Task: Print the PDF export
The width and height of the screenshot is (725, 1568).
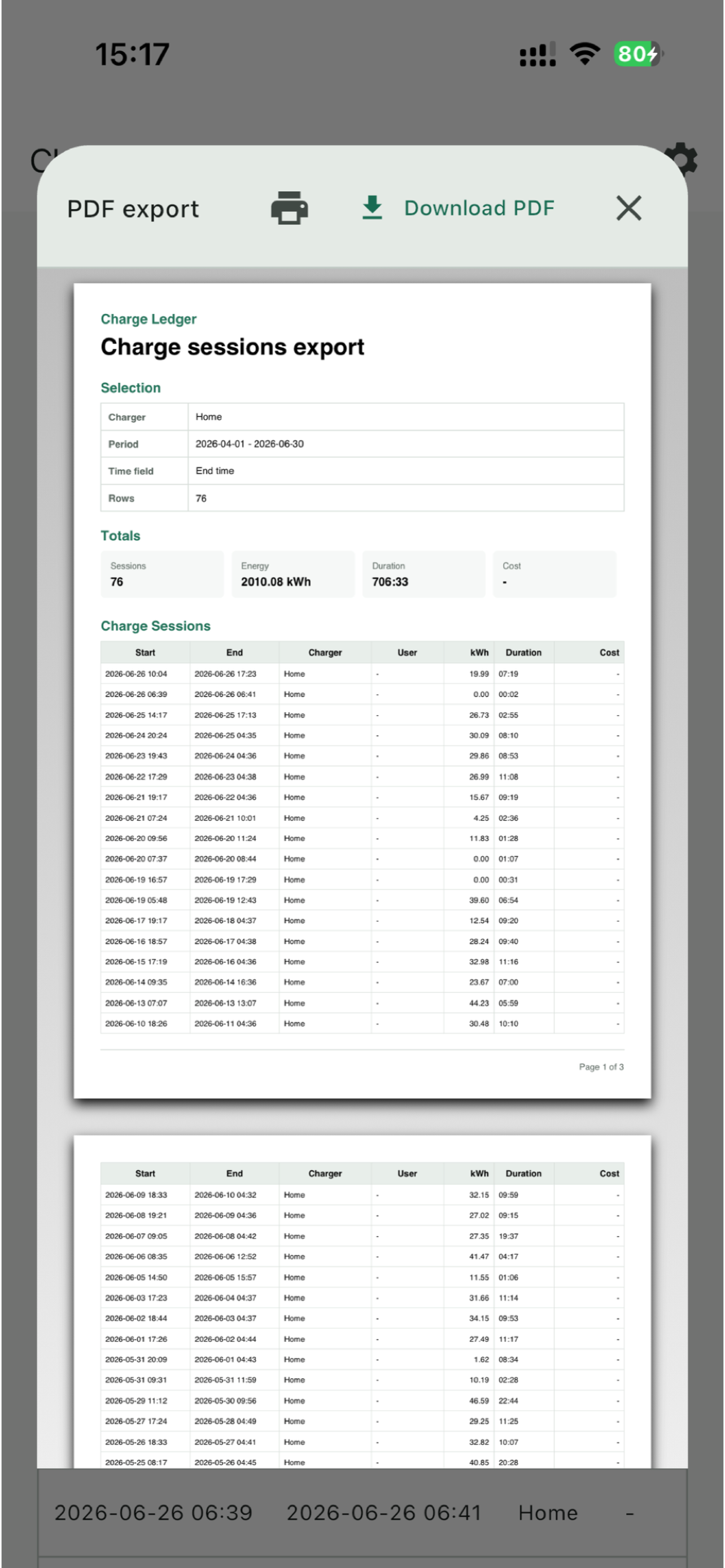Action: click(289, 208)
